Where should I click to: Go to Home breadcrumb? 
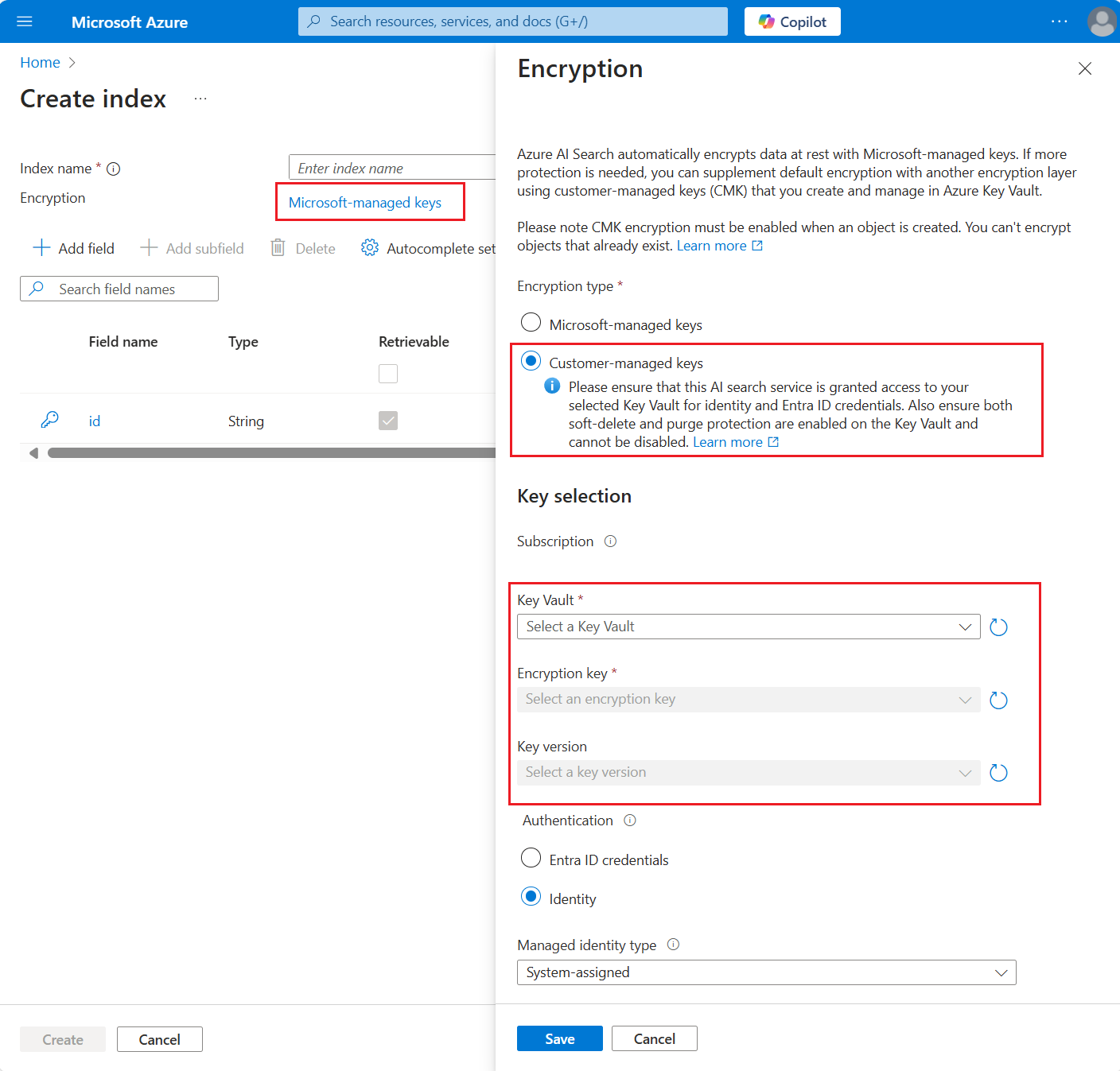[40, 63]
